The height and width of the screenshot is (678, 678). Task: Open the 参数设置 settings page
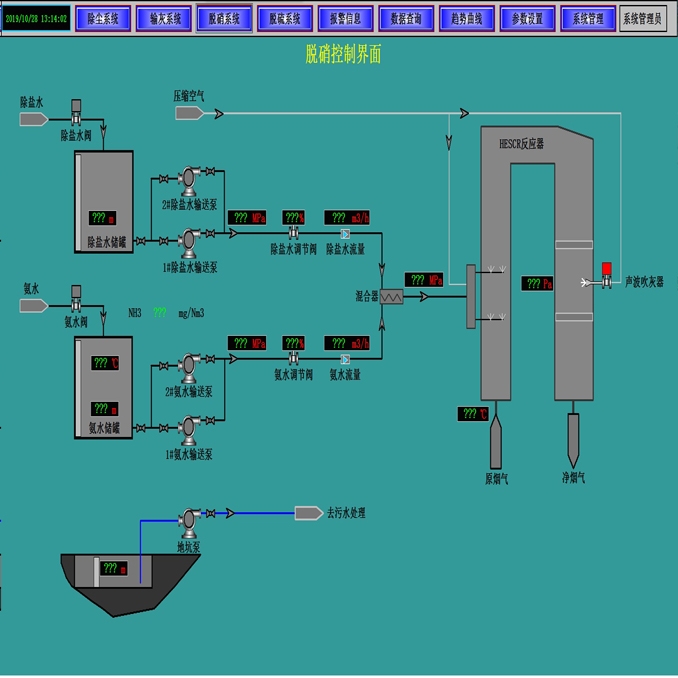[527, 19]
